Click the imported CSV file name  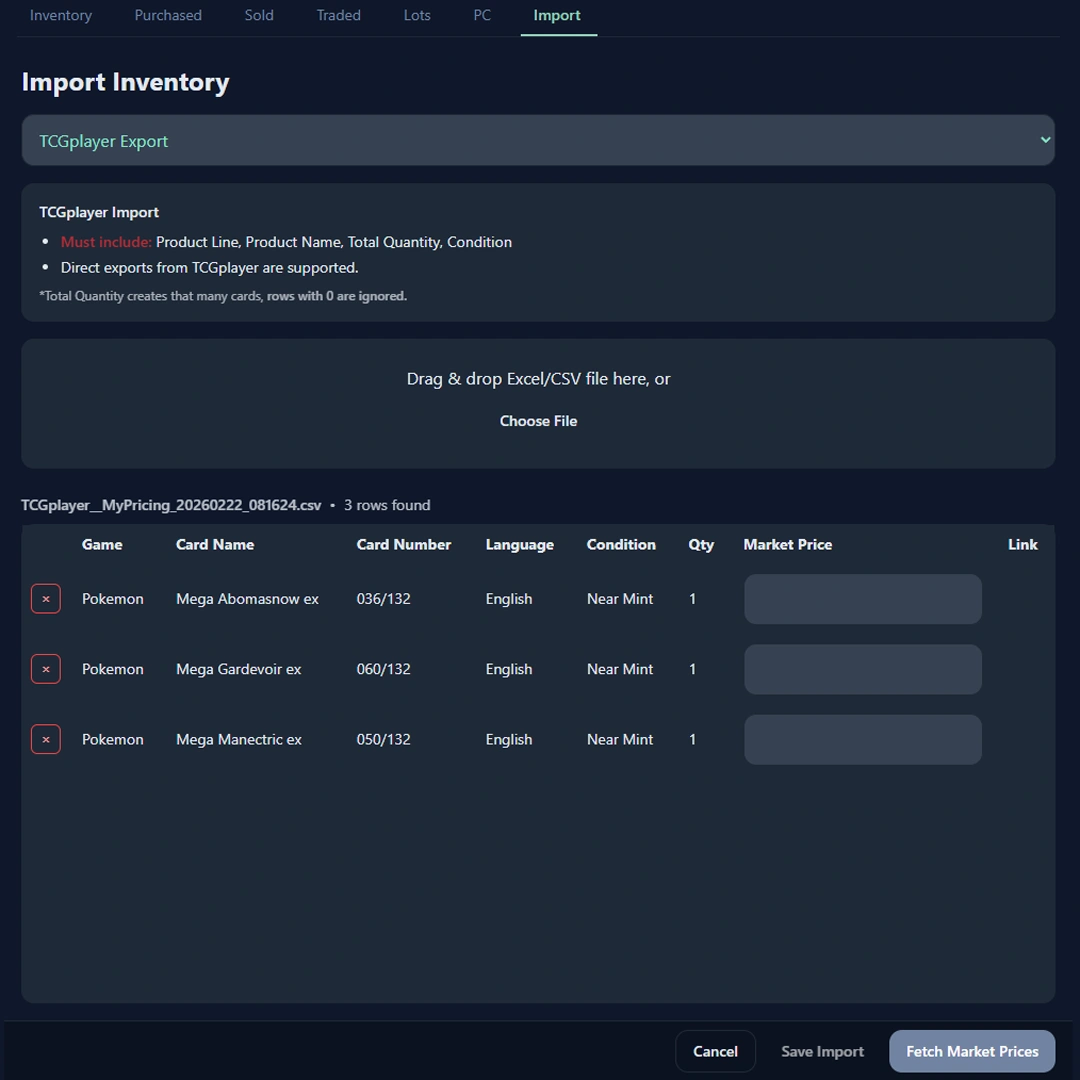[171, 506]
